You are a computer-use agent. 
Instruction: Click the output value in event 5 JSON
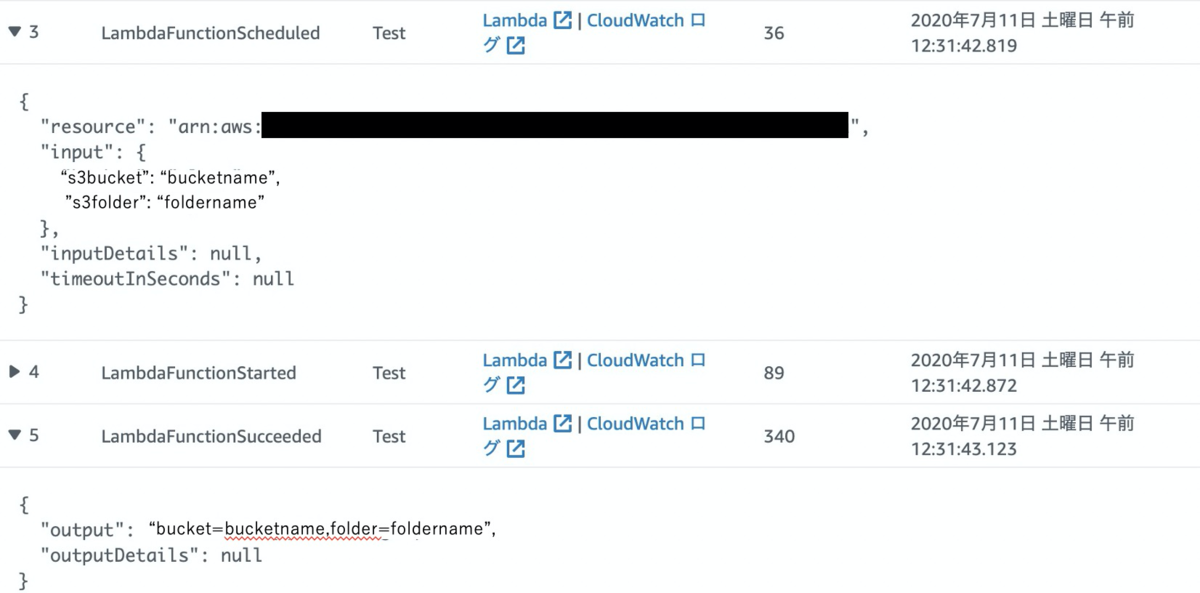(x=322, y=529)
